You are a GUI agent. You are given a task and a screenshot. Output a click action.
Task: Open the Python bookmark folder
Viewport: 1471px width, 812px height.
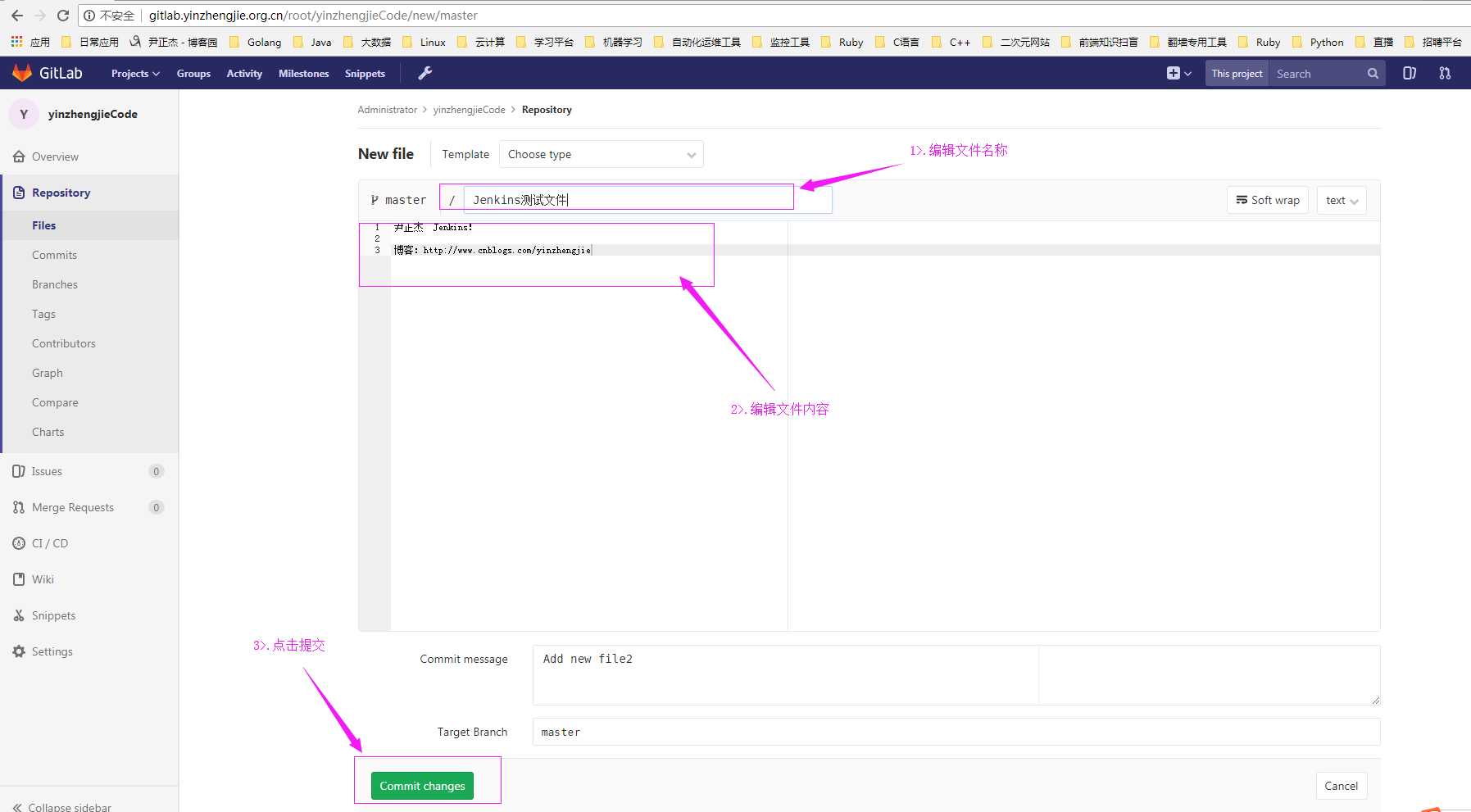click(x=1319, y=42)
